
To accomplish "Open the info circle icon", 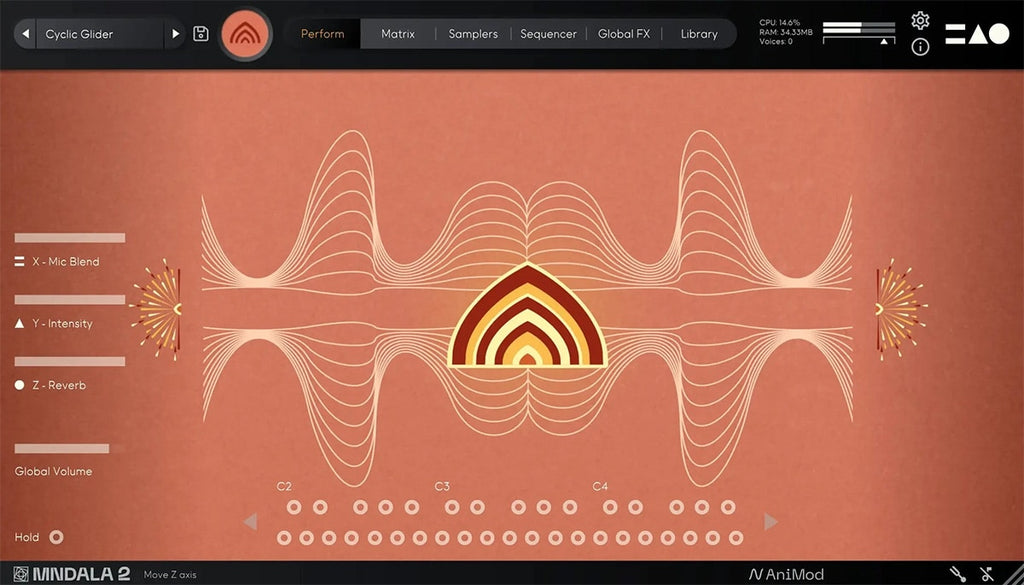I will 920,47.
